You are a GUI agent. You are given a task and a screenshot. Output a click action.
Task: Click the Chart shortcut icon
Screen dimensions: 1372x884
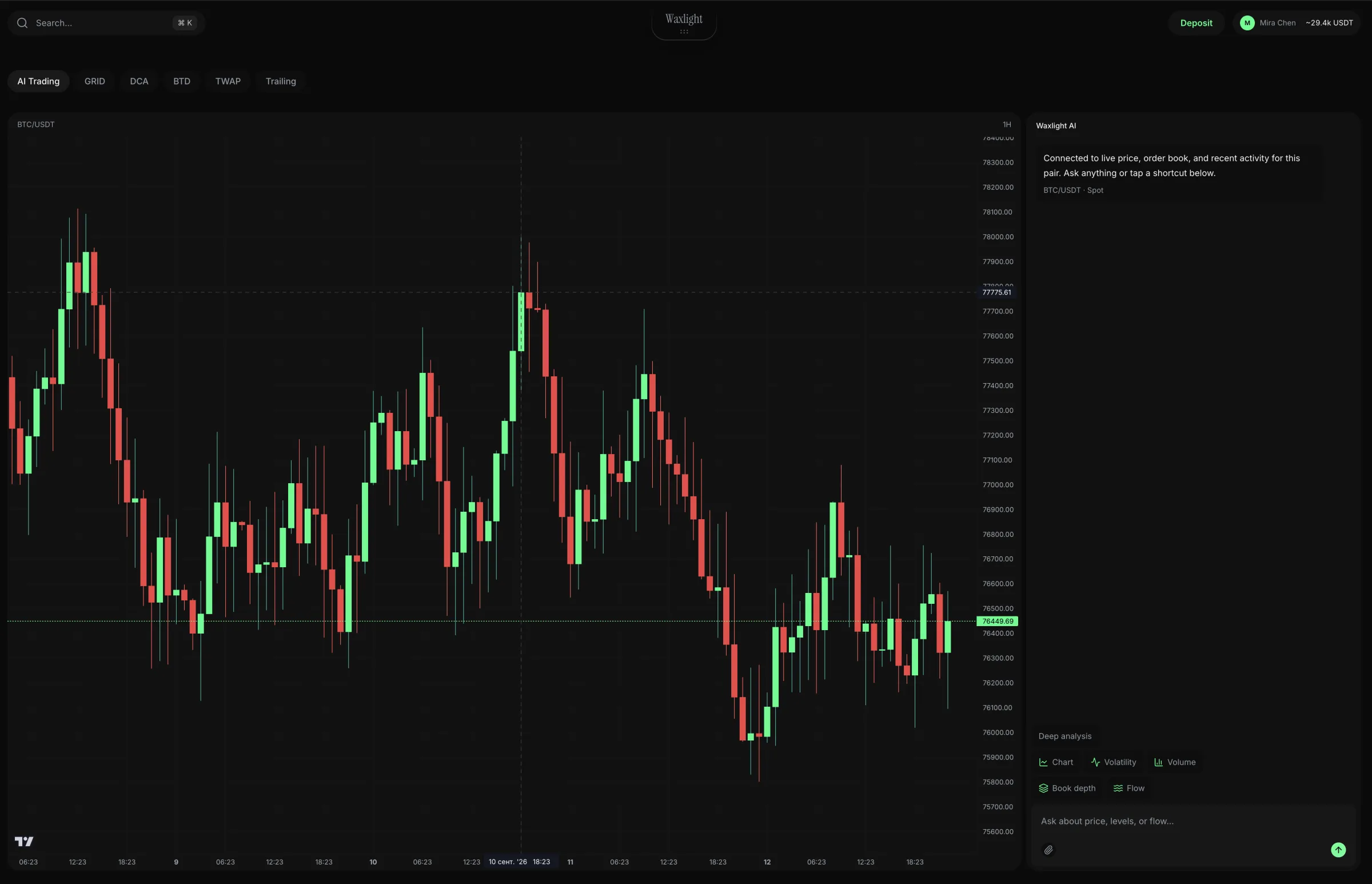1043,762
